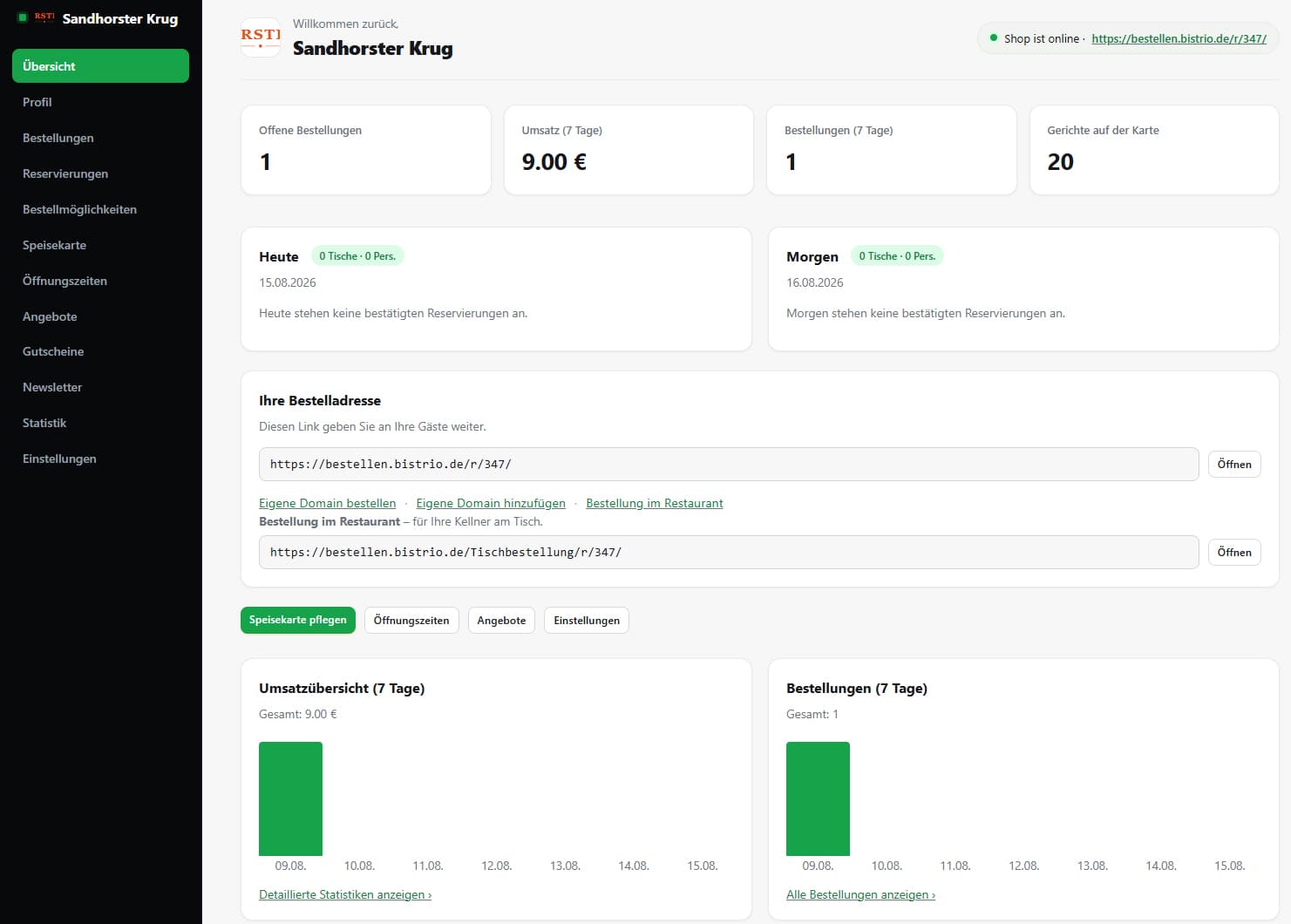Click the Einstellungen quick button
The image size is (1291, 924).
[587, 620]
